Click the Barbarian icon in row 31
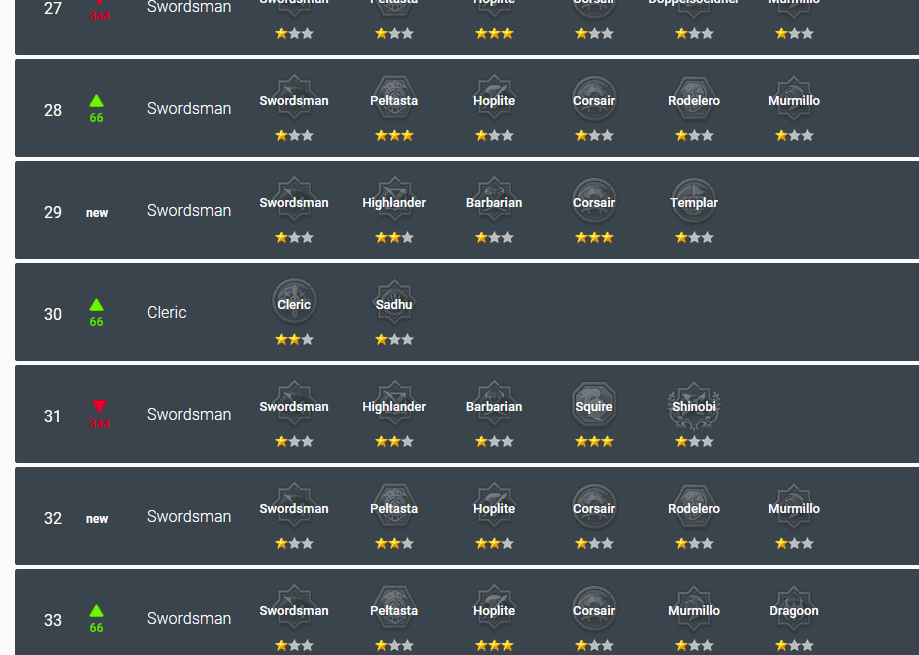919x655 pixels. point(494,404)
